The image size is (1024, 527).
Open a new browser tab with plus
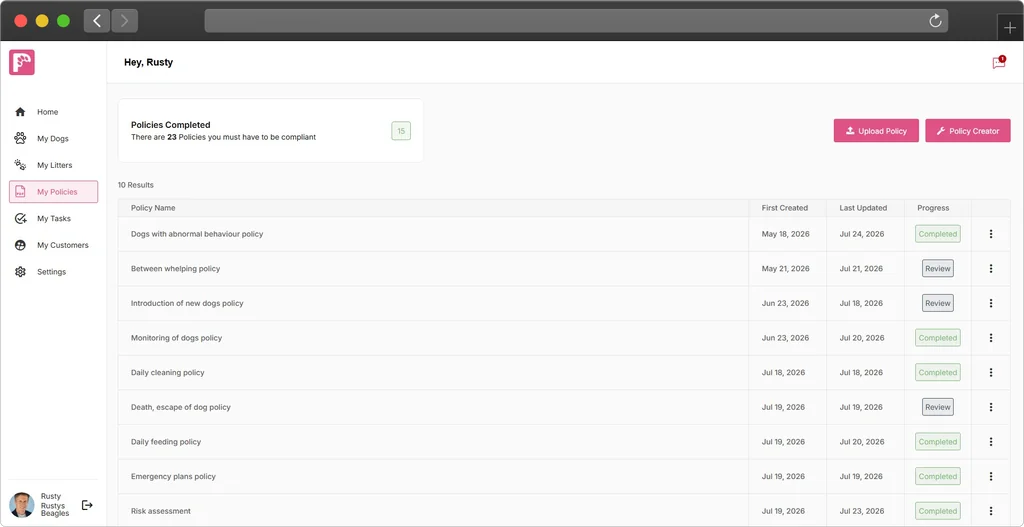1010,28
